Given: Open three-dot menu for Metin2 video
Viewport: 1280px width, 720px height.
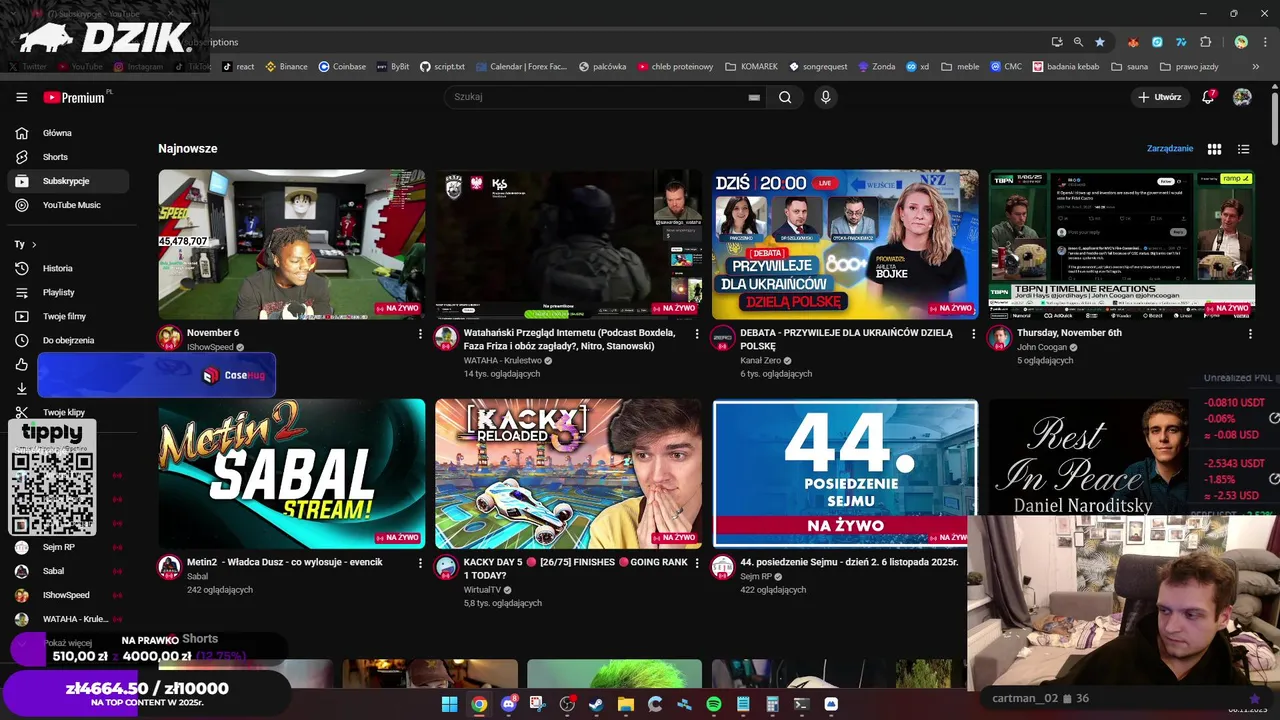Looking at the screenshot, I should [420, 563].
